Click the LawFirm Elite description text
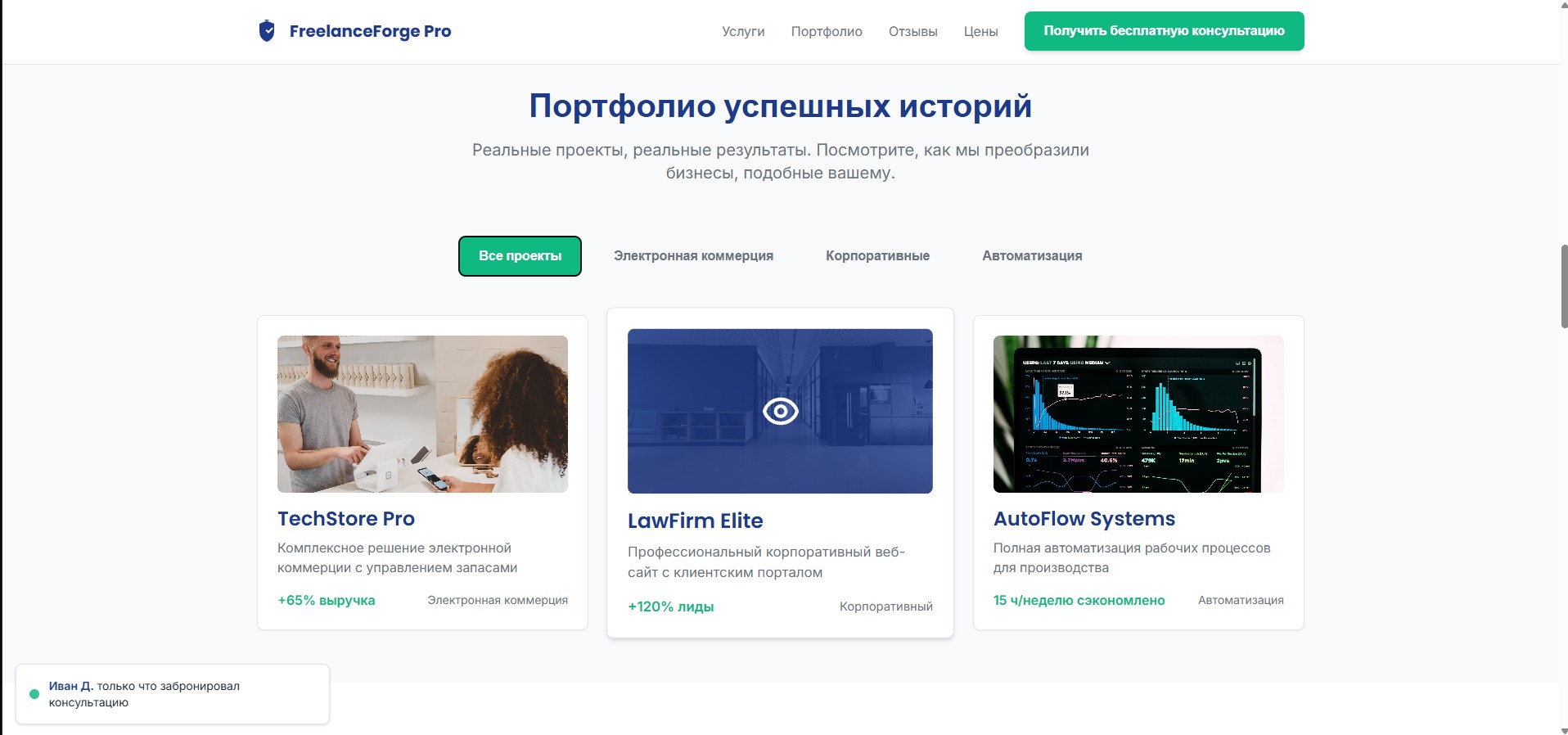Screen dimensions: 1568x735 (766, 561)
